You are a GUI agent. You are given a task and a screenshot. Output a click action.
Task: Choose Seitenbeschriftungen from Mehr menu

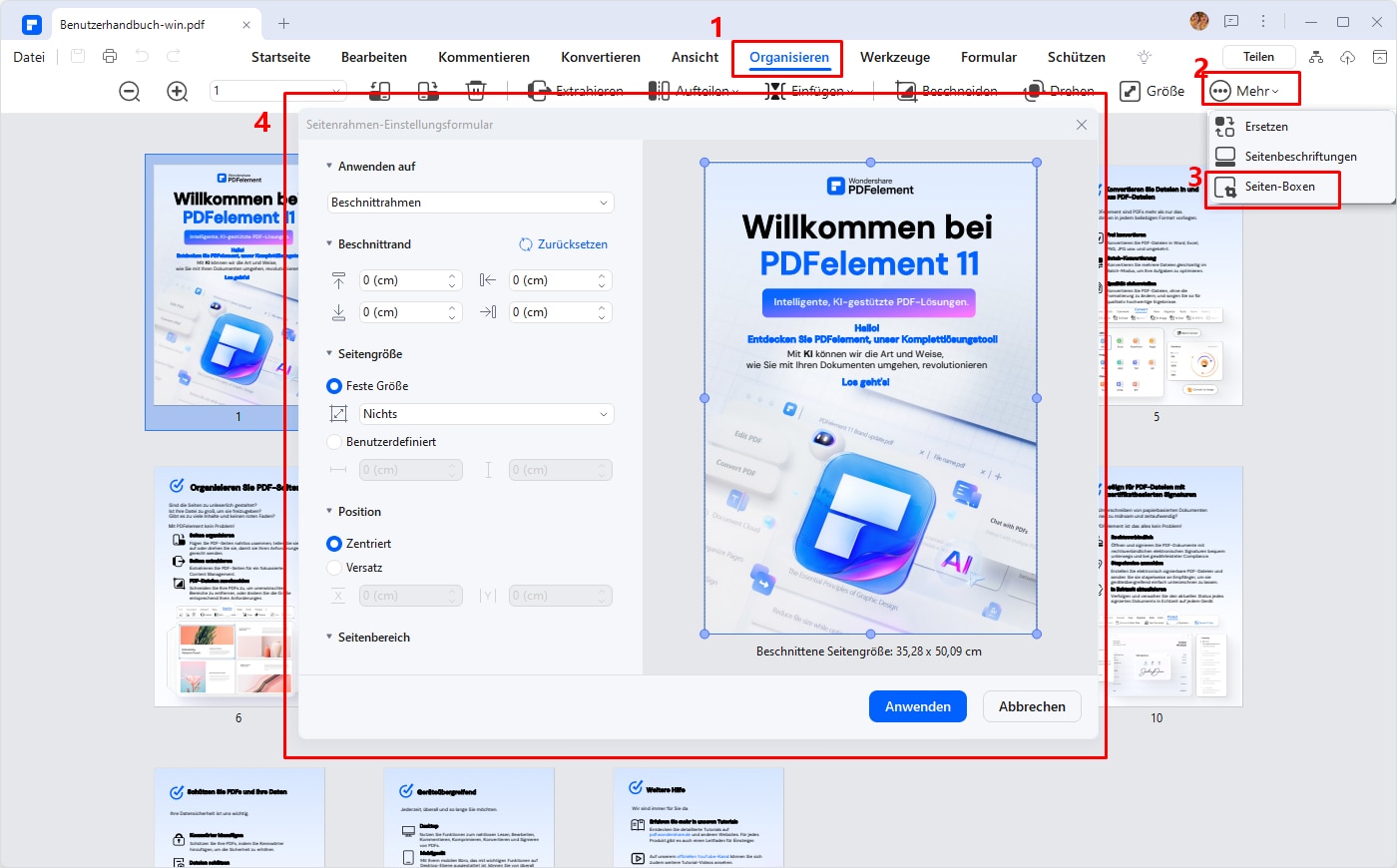click(1302, 157)
